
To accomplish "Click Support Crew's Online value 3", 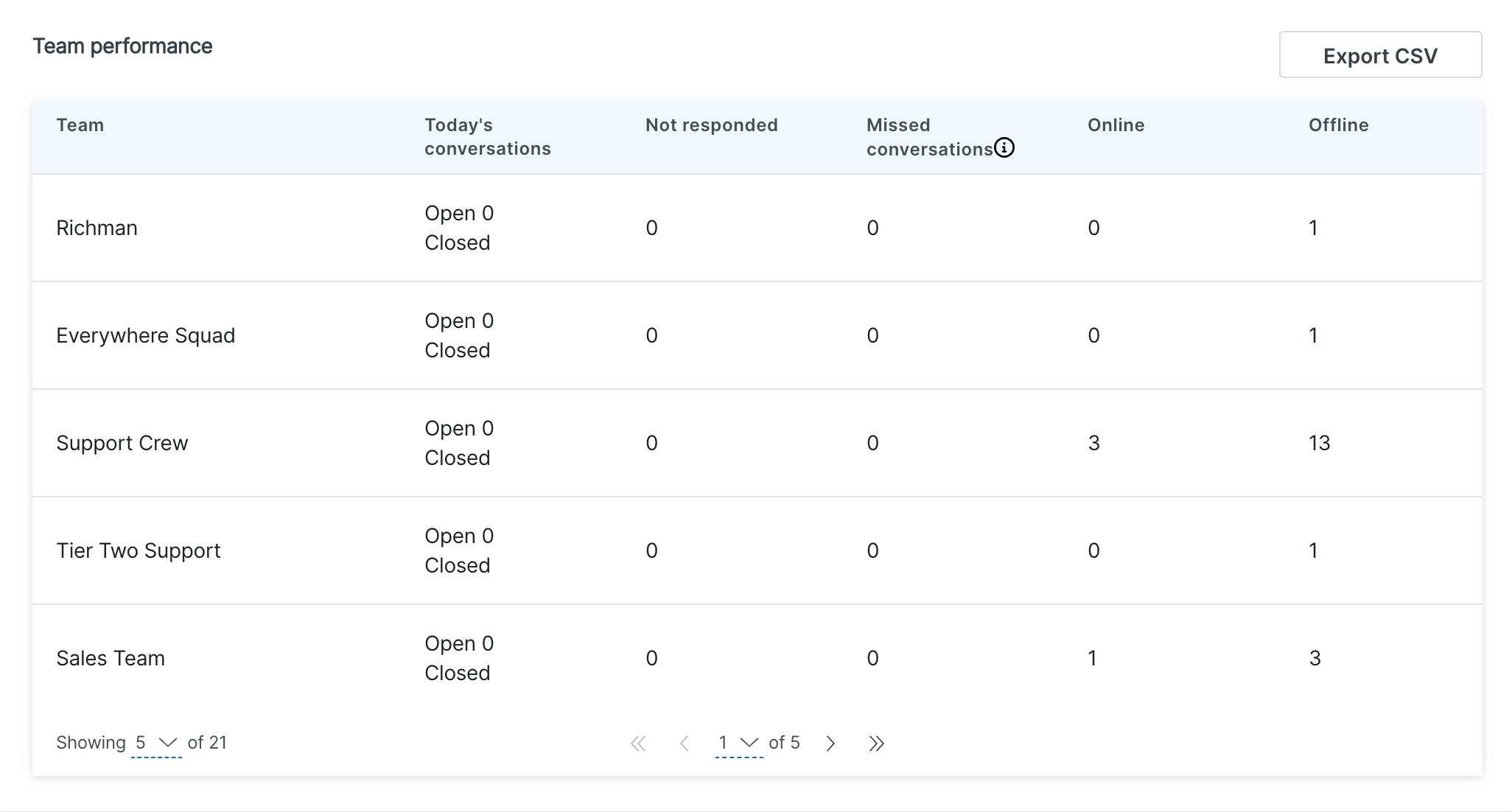I will tap(1094, 444).
